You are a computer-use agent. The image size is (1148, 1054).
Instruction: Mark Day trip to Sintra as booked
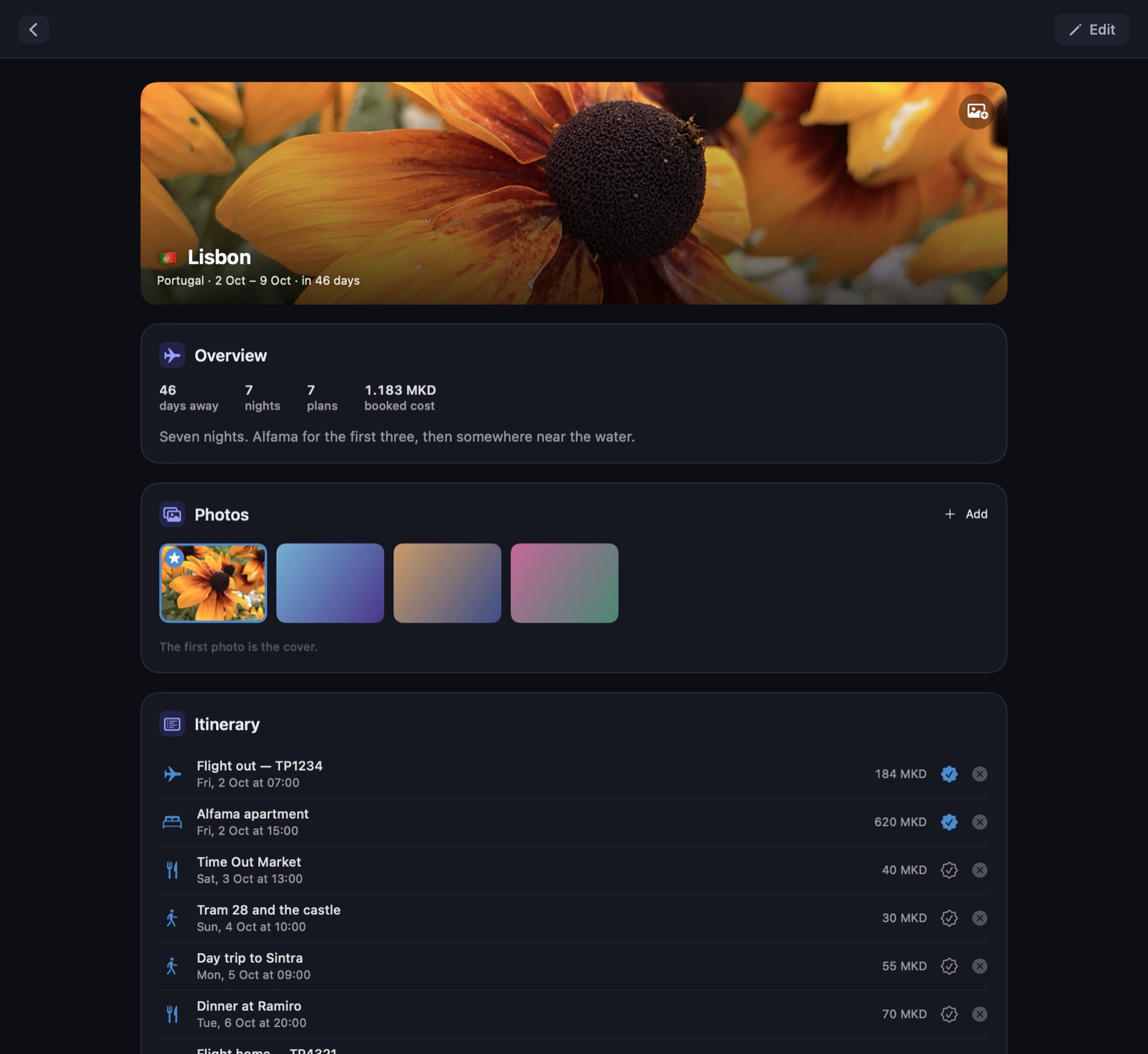[x=949, y=966]
